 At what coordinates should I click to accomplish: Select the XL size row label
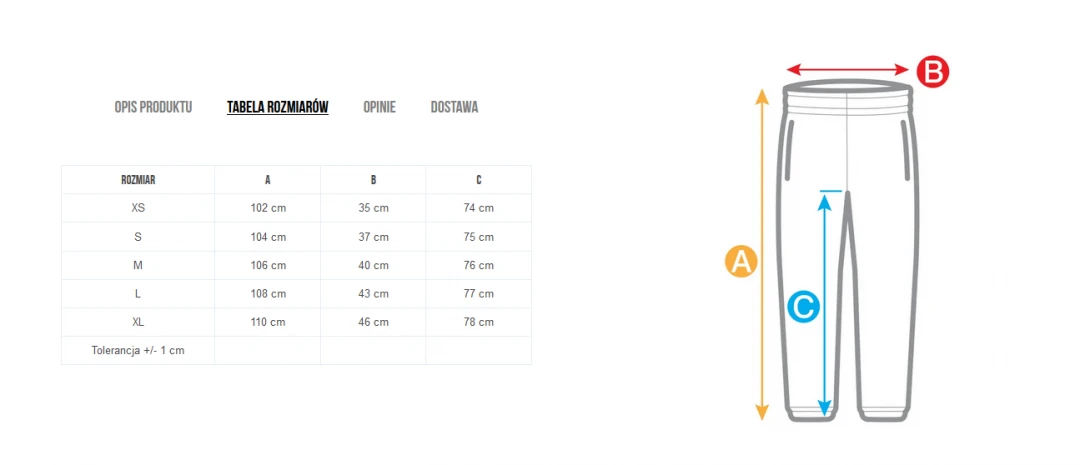coord(138,322)
